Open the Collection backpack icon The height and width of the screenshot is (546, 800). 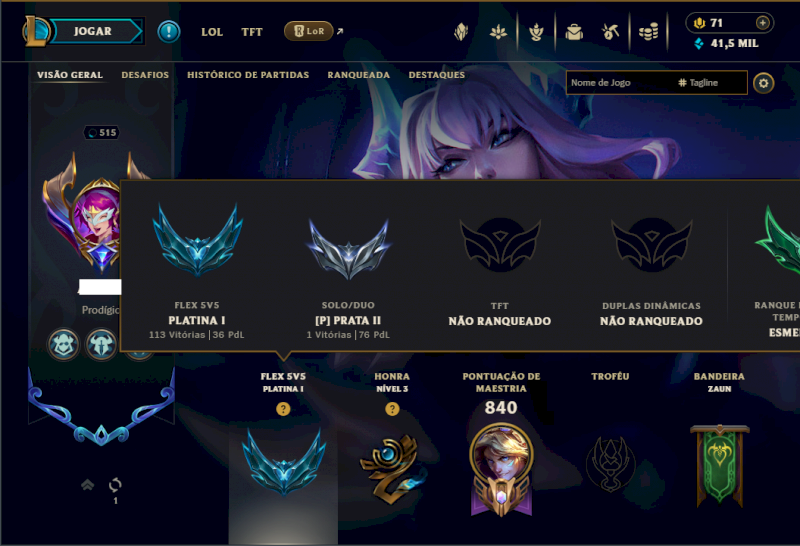click(x=574, y=32)
